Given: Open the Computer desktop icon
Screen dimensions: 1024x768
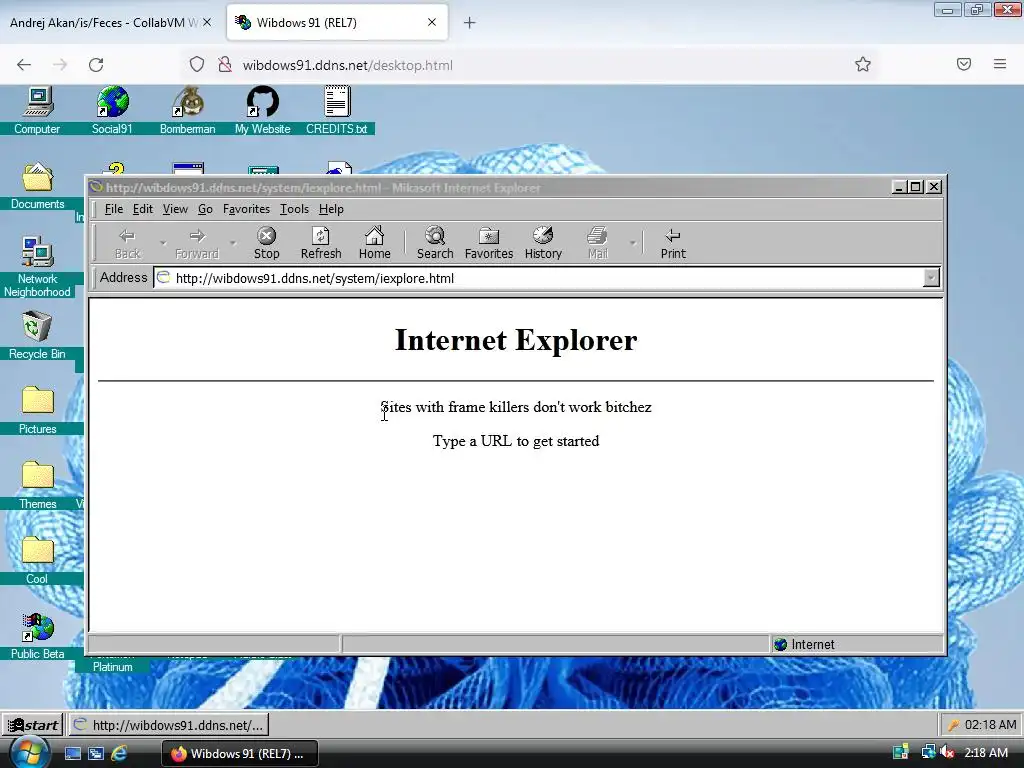Looking at the screenshot, I should point(37,110).
